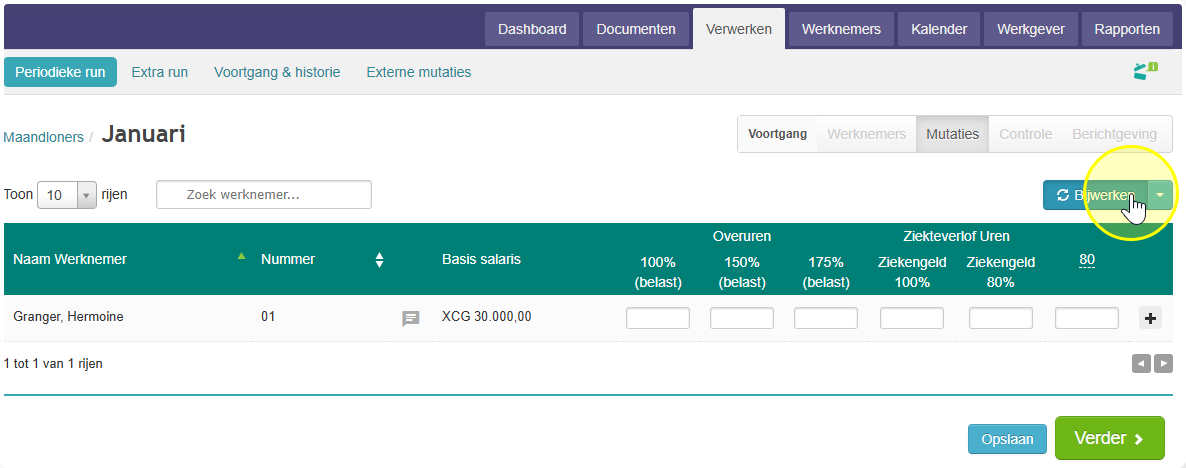Click the employee name Granger, Hermoine
The height and width of the screenshot is (468, 1186).
[68, 317]
